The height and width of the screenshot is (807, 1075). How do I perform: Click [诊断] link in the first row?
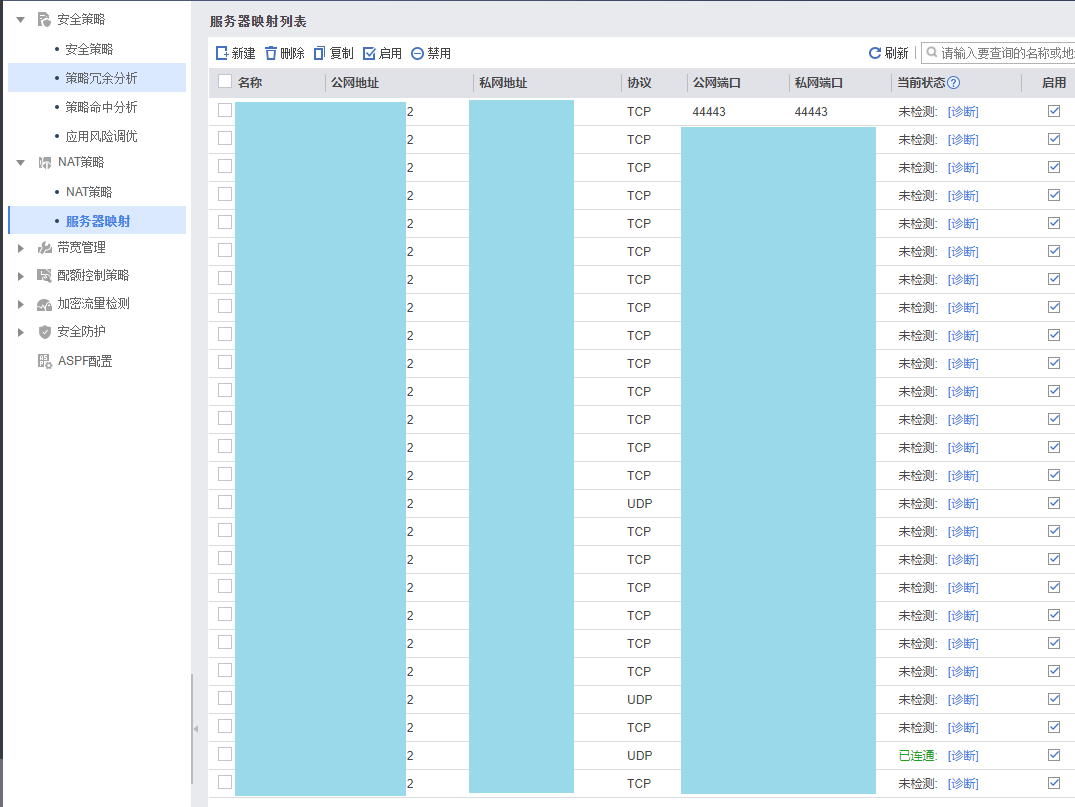(x=963, y=112)
